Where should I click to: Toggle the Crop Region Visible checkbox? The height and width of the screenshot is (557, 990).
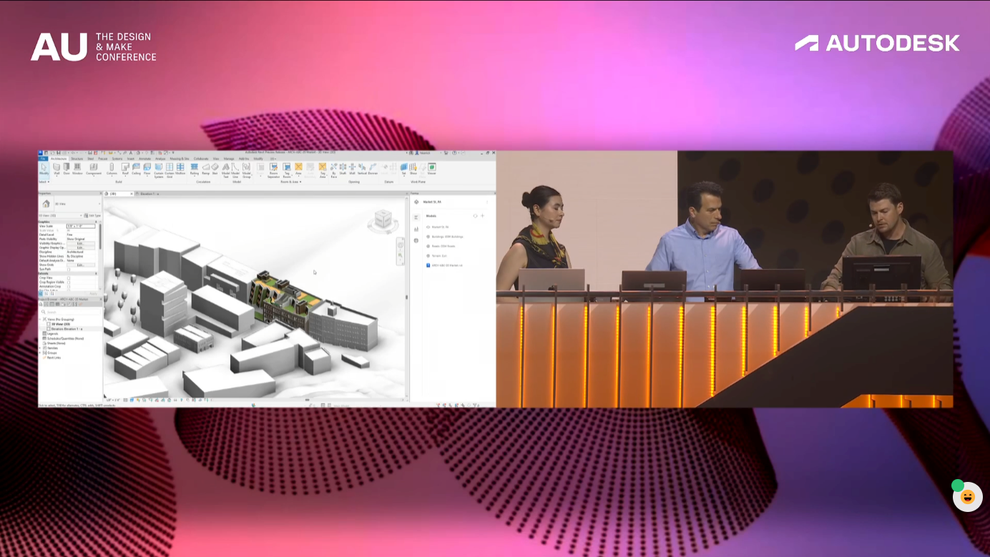(69, 282)
